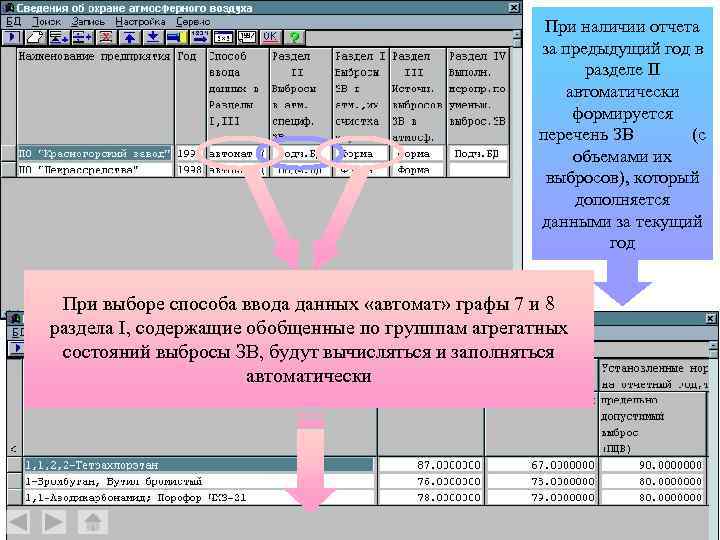The image size is (720, 540).
Task: Go to previous slide with left arrow
Action: pyautogui.click(x=19, y=522)
